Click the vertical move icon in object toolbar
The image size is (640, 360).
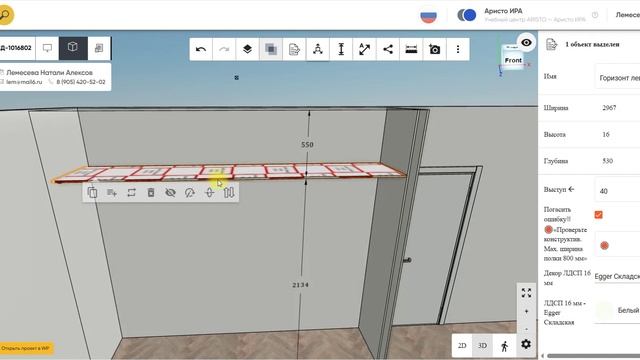[x=209, y=192]
